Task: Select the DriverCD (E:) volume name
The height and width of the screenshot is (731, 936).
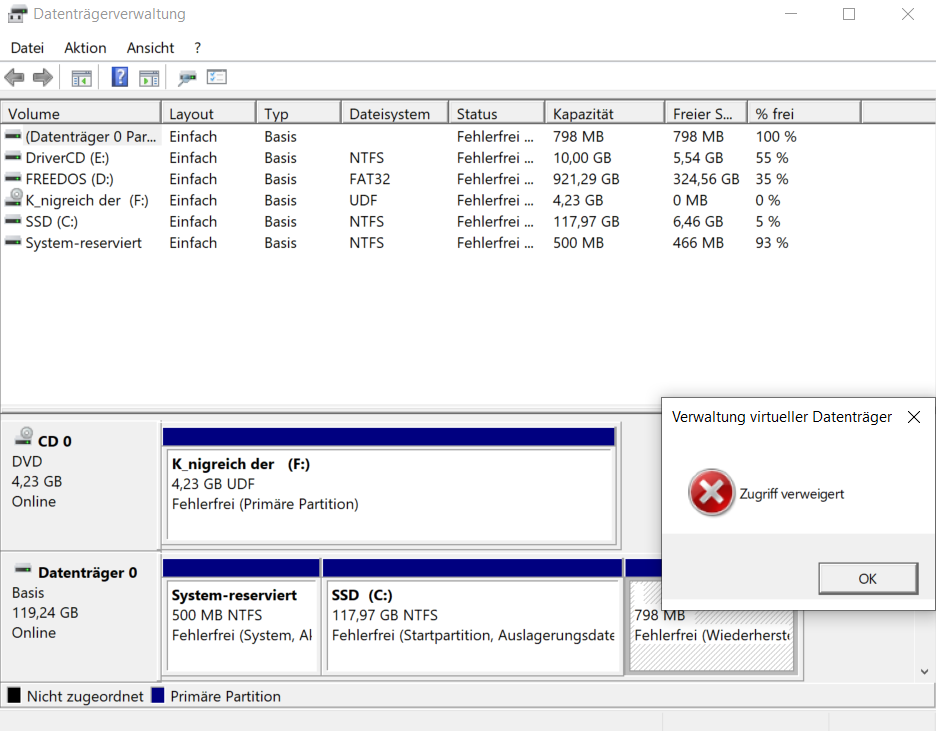Action: 67,158
